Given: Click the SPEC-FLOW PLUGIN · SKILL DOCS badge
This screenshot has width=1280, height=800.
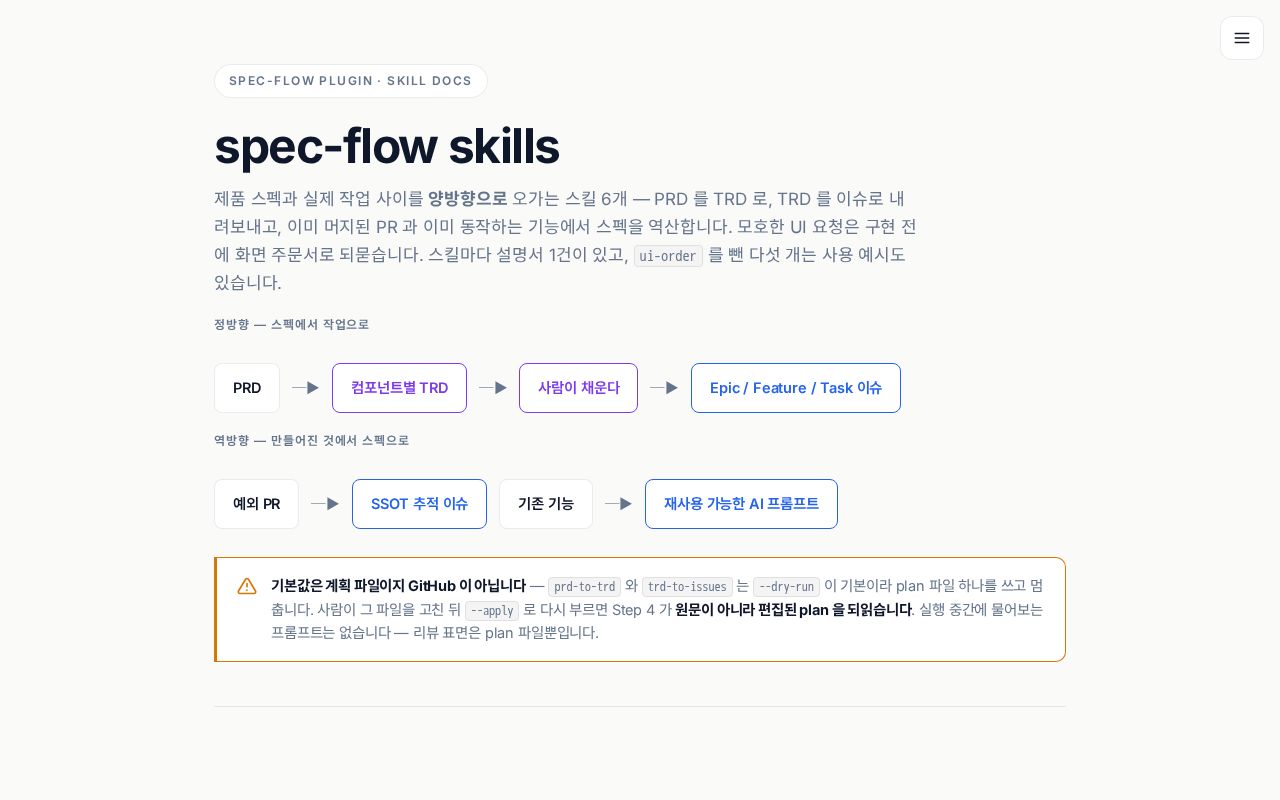Looking at the screenshot, I should (351, 81).
